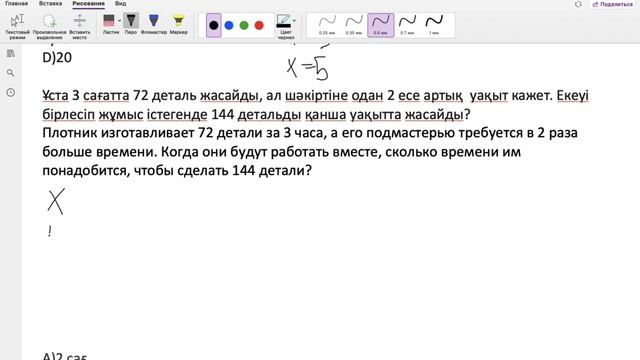
Task: Set pen thickness to 0.35 мм
Action: (353, 25)
